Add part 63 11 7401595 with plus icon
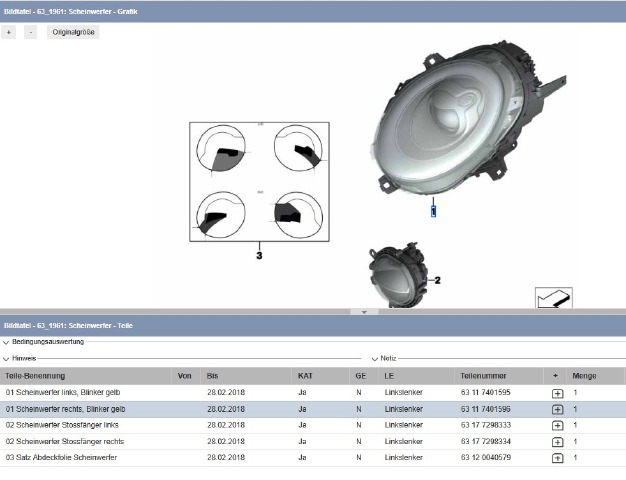The width and height of the screenshot is (626, 480). click(557, 394)
